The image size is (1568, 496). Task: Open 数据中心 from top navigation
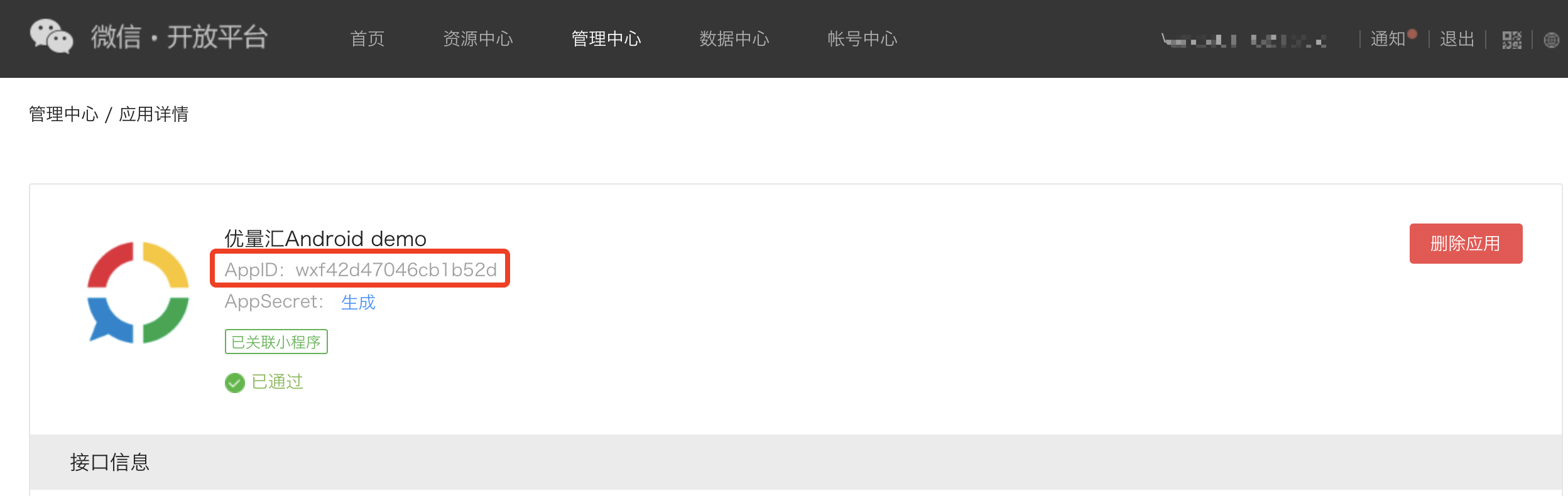(x=734, y=39)
